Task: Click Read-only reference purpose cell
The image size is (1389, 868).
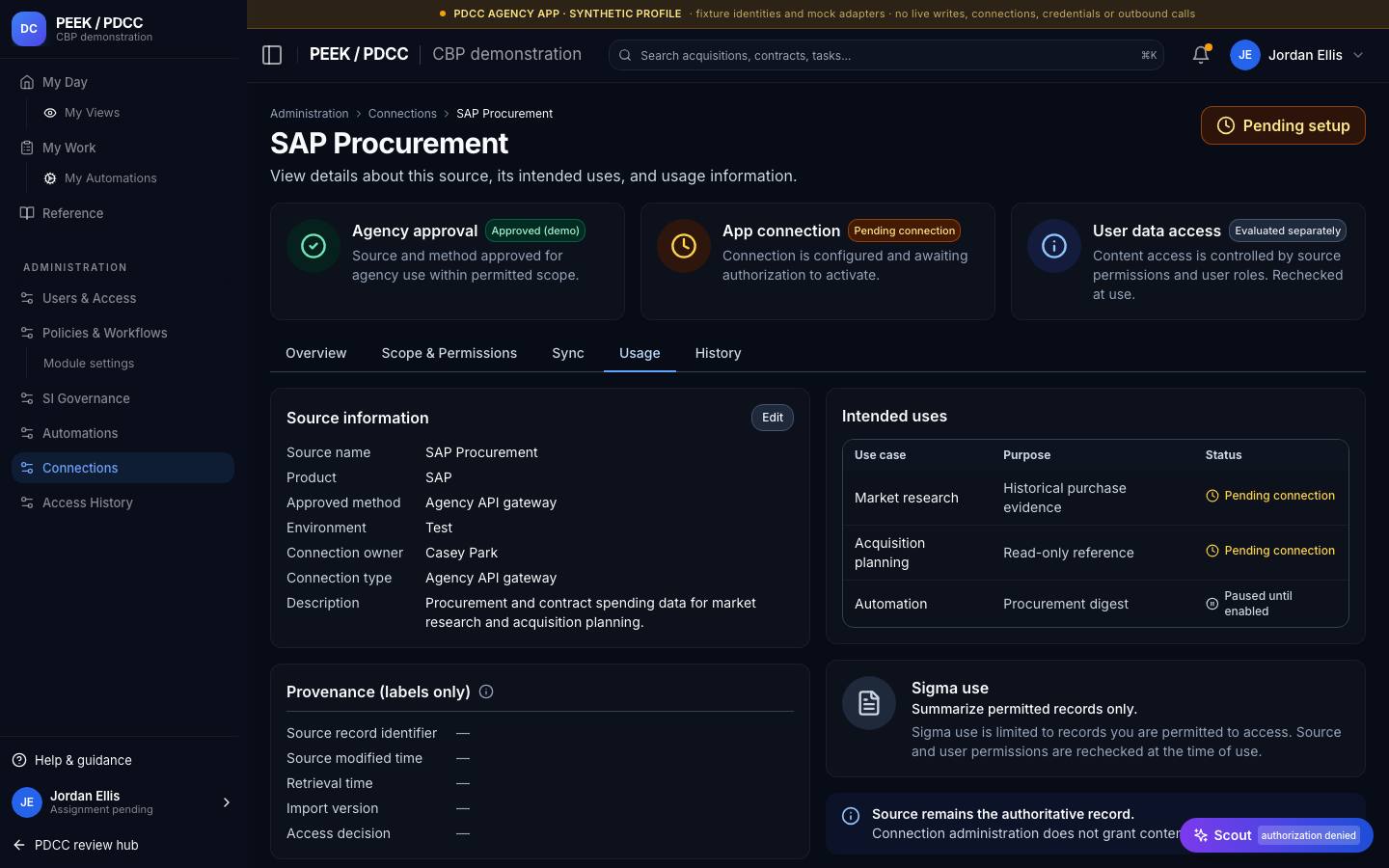Action: coord(1069,553)
